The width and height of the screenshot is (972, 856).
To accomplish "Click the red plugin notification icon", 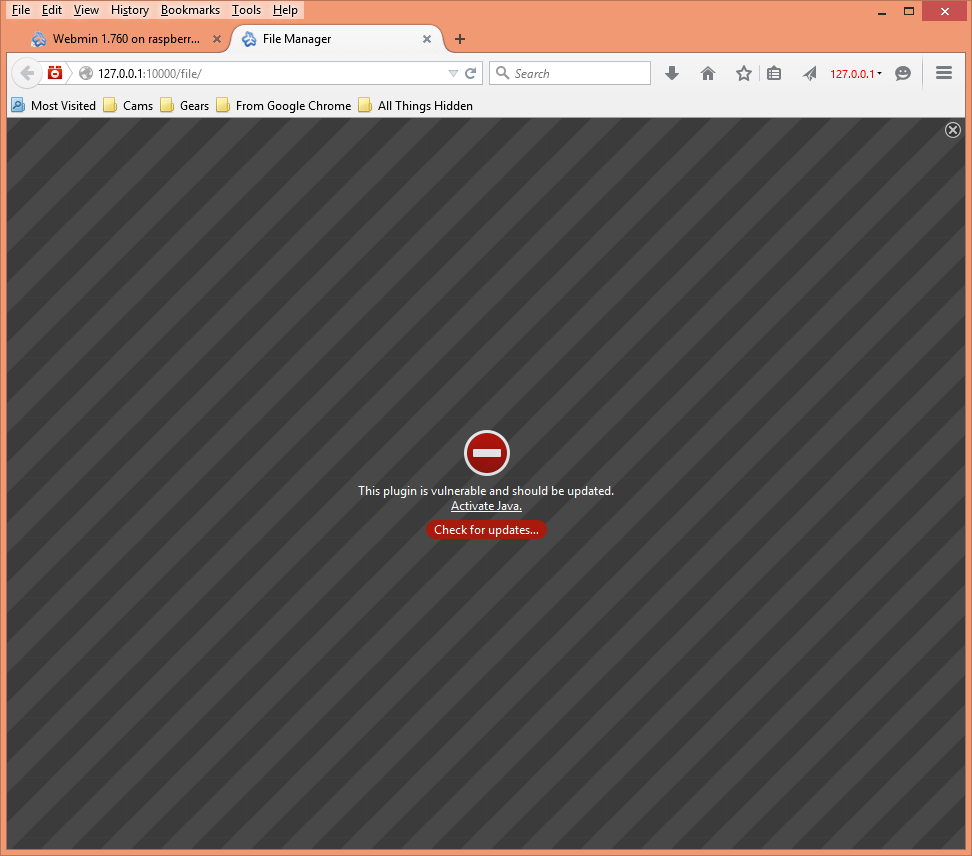I will (x=55, y=73).
